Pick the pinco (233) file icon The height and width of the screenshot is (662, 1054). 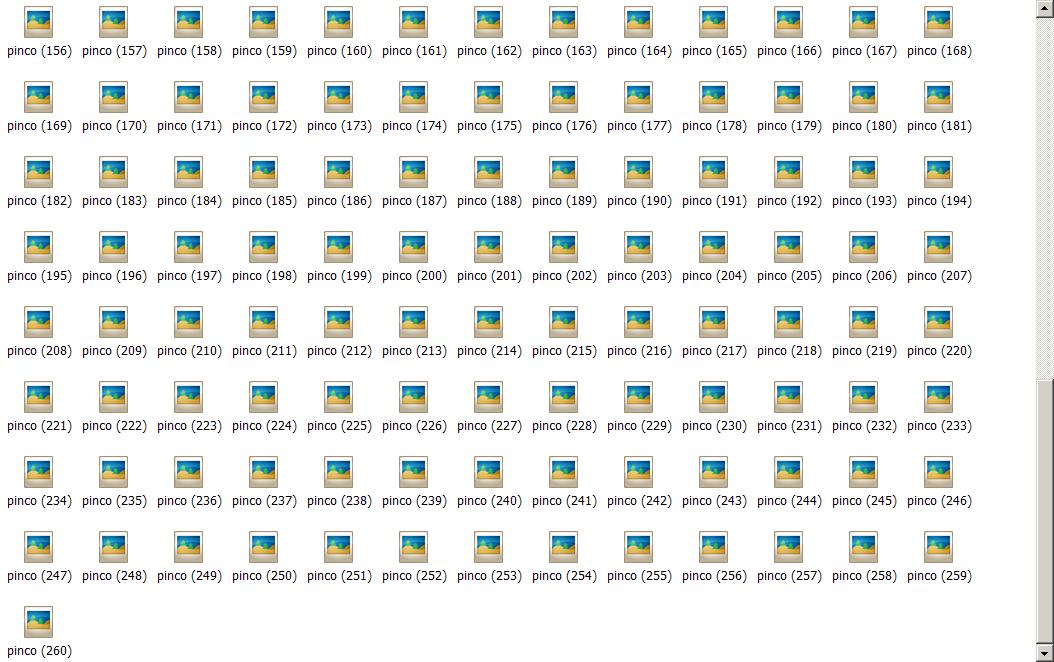point(938,397)
